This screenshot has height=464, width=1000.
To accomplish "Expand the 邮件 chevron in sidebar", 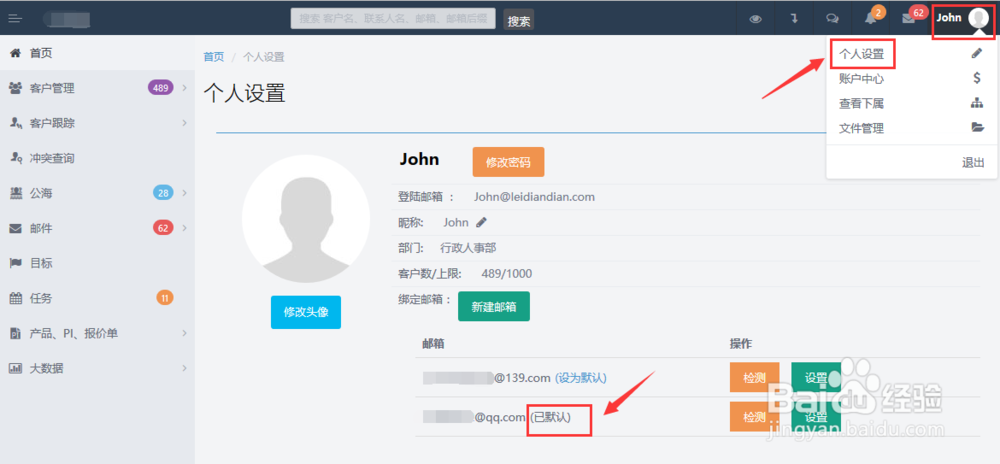I will (x=184, y=228).
